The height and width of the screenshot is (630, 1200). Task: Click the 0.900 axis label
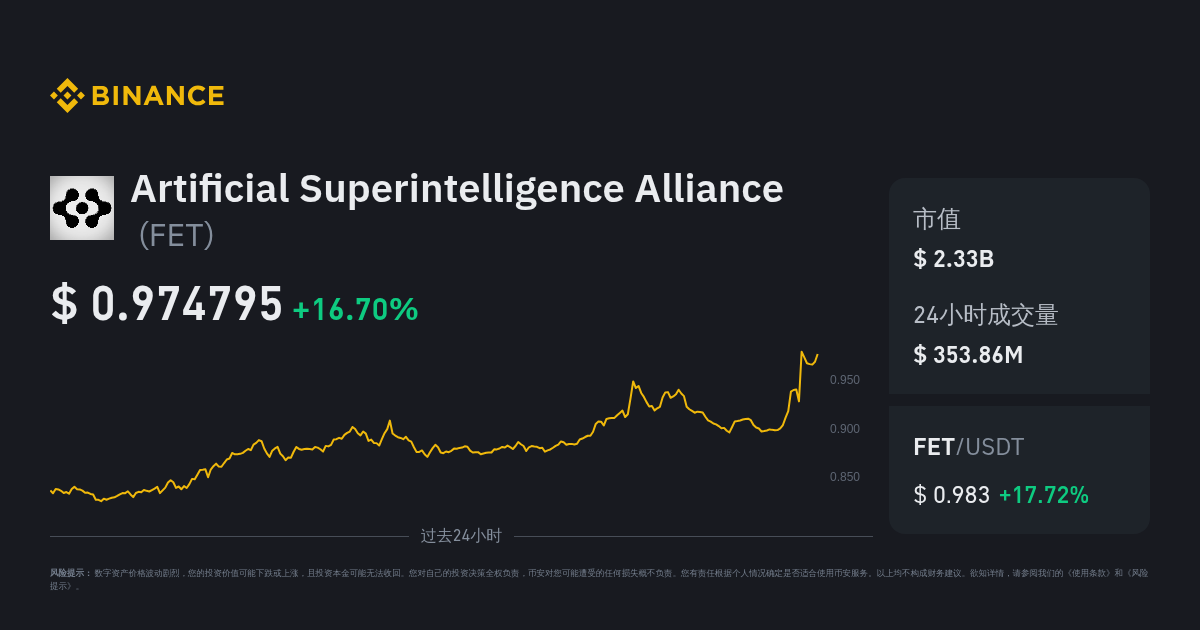pyautogui.click(x=845, y=429)
